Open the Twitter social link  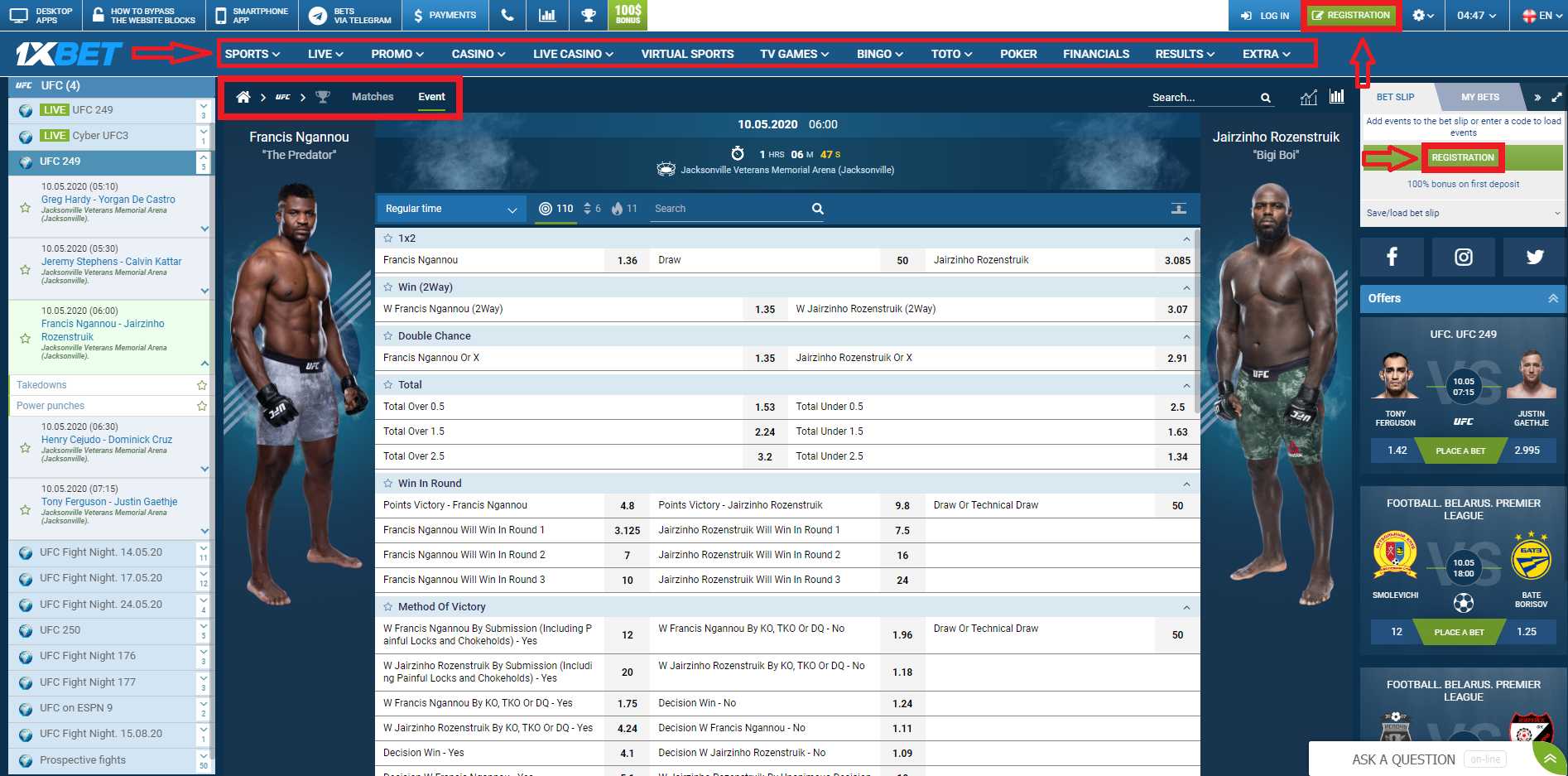1534,257
